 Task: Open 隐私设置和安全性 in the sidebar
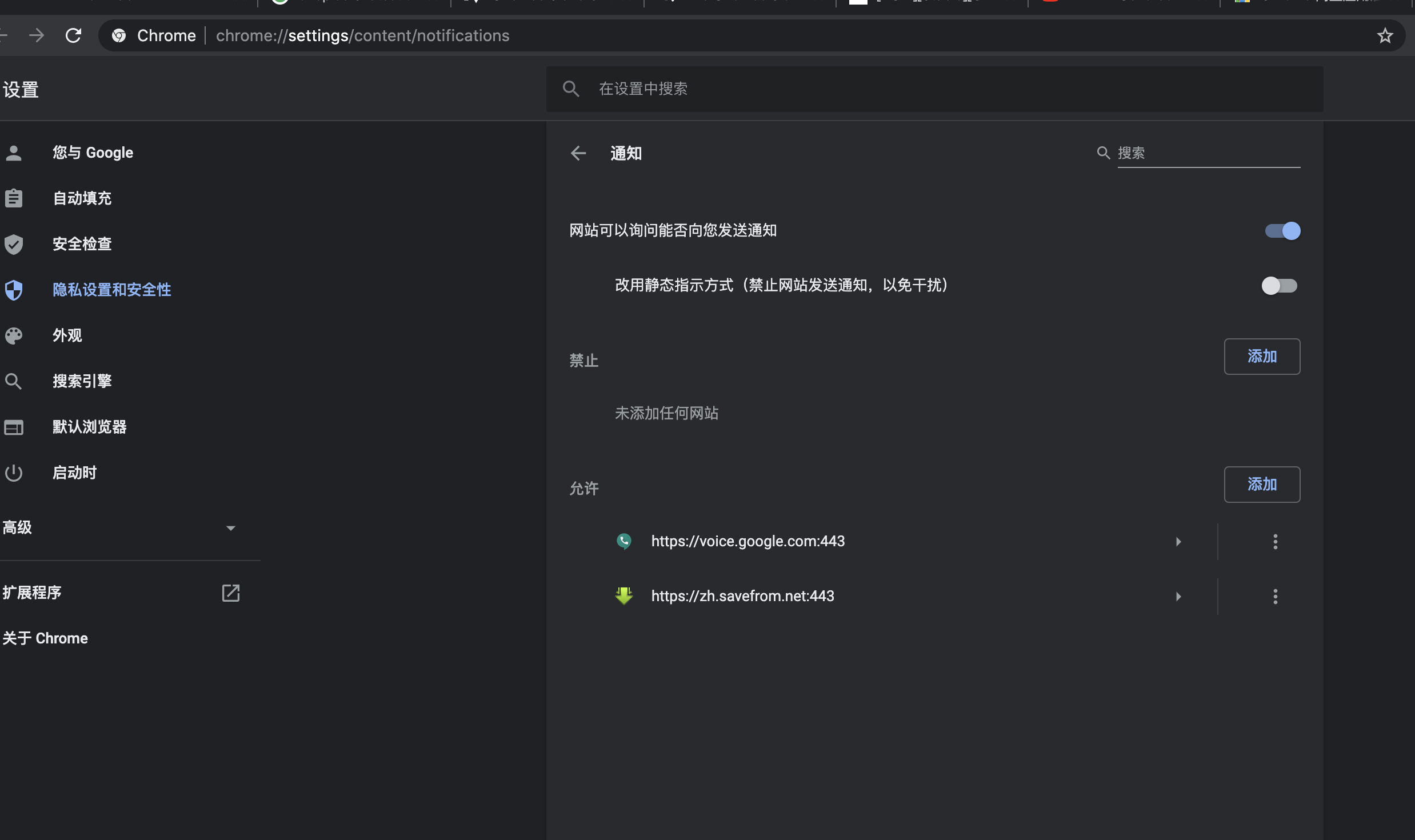pos(111,290)
